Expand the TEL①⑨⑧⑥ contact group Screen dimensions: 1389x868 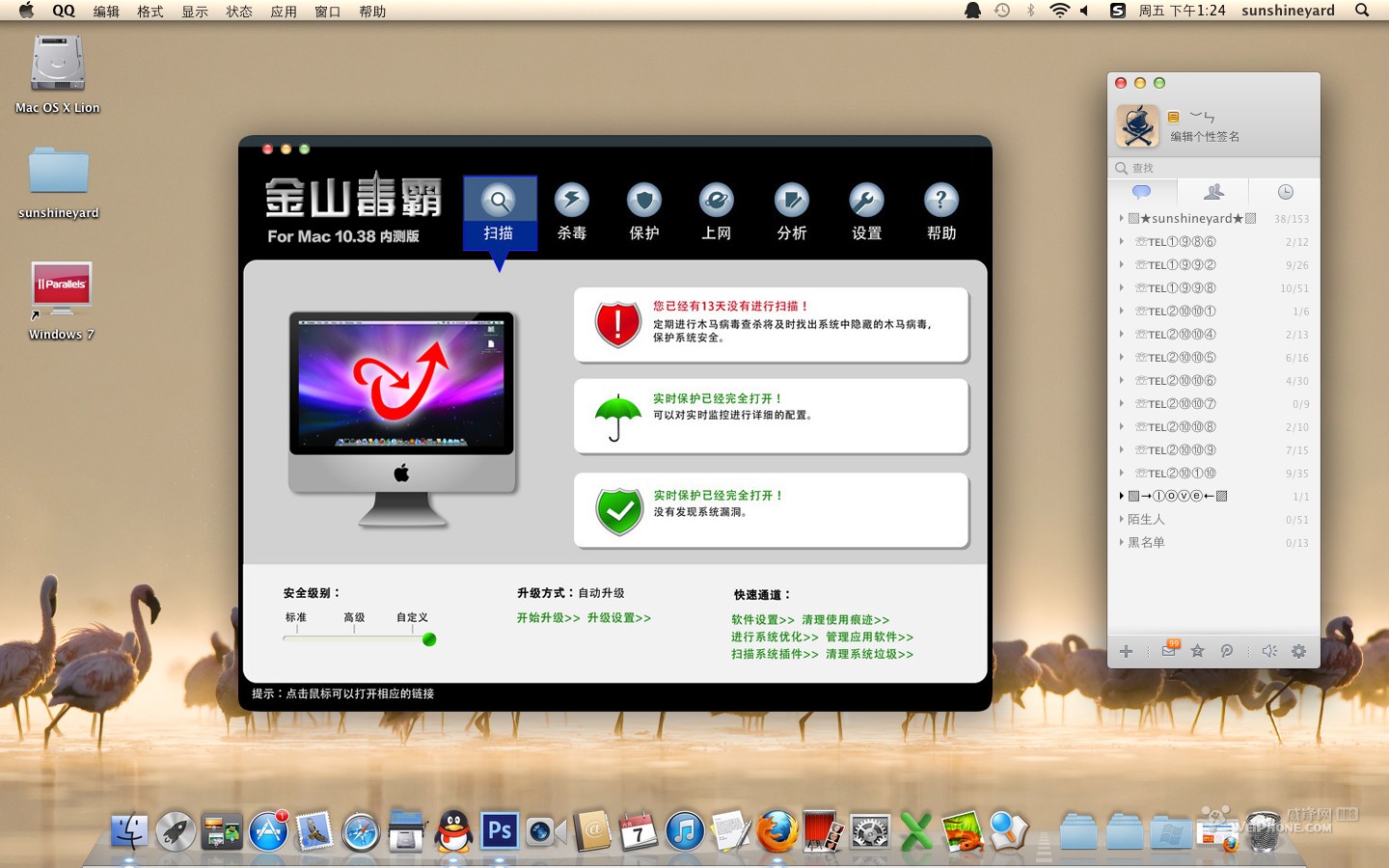tap(1121, 241)
